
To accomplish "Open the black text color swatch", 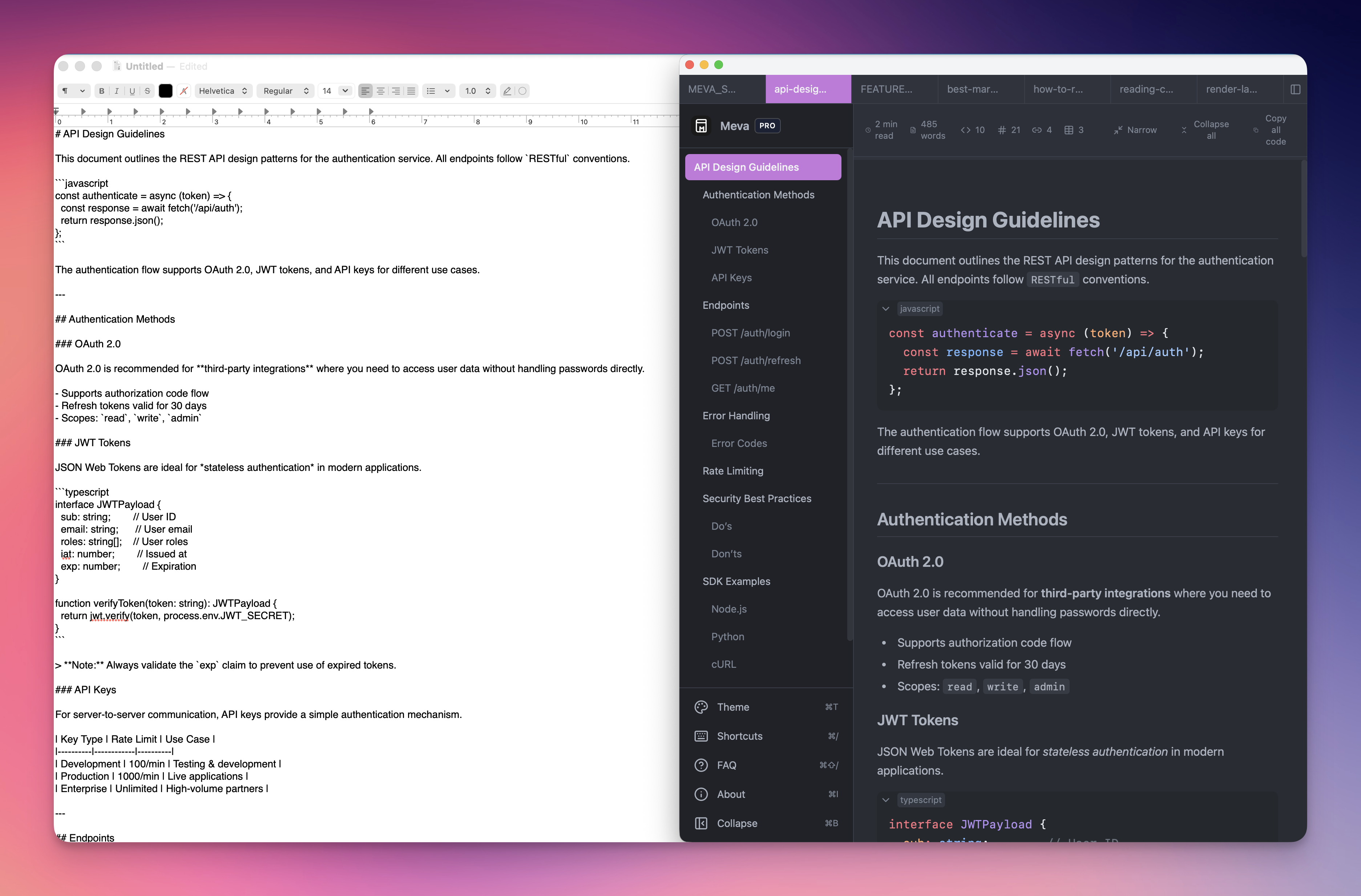I will coord(165,91).
